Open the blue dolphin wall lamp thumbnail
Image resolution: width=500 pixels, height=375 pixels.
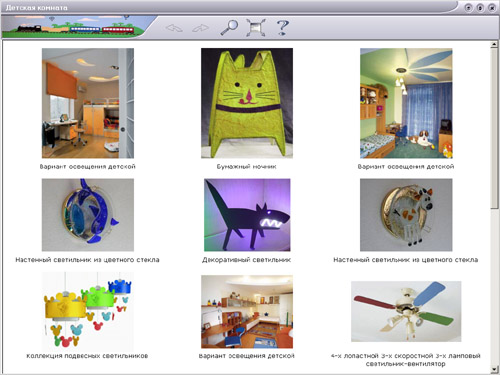(88, 215)
